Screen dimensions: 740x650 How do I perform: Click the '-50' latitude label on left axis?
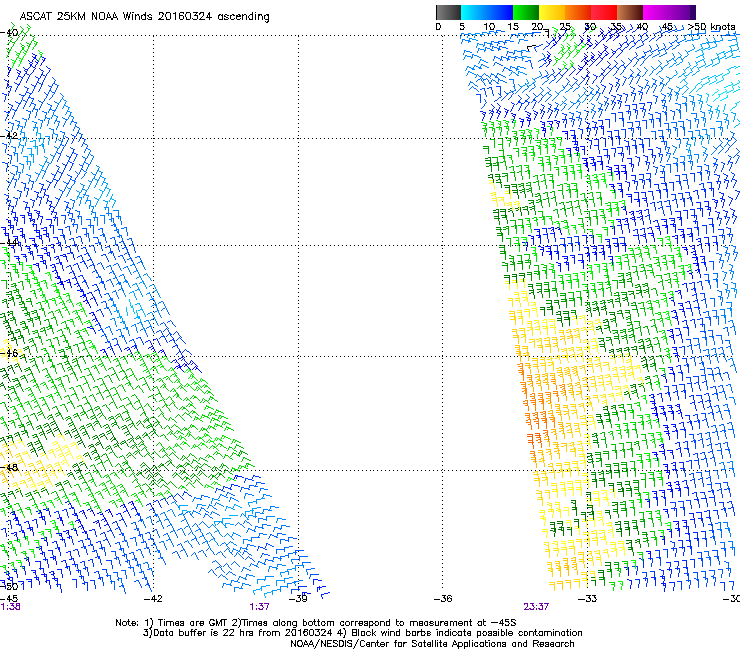point(9,586)
